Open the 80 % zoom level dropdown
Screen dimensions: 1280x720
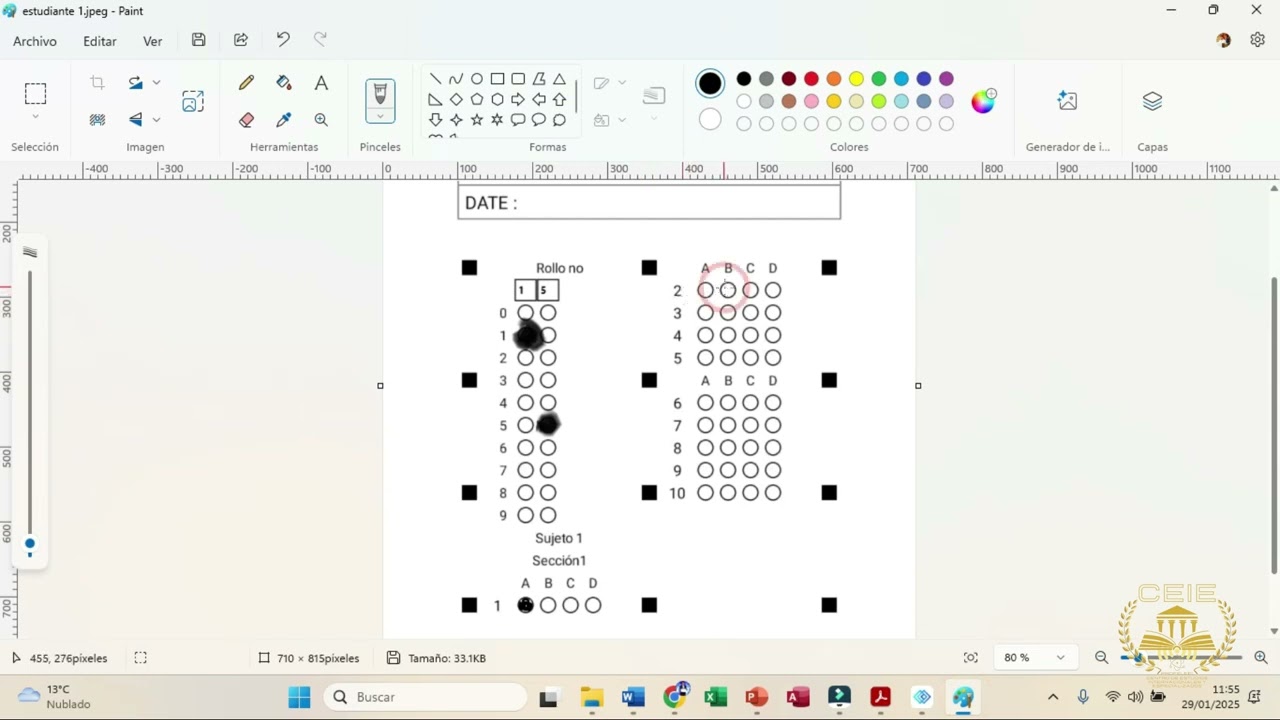tap(1060, 658)
